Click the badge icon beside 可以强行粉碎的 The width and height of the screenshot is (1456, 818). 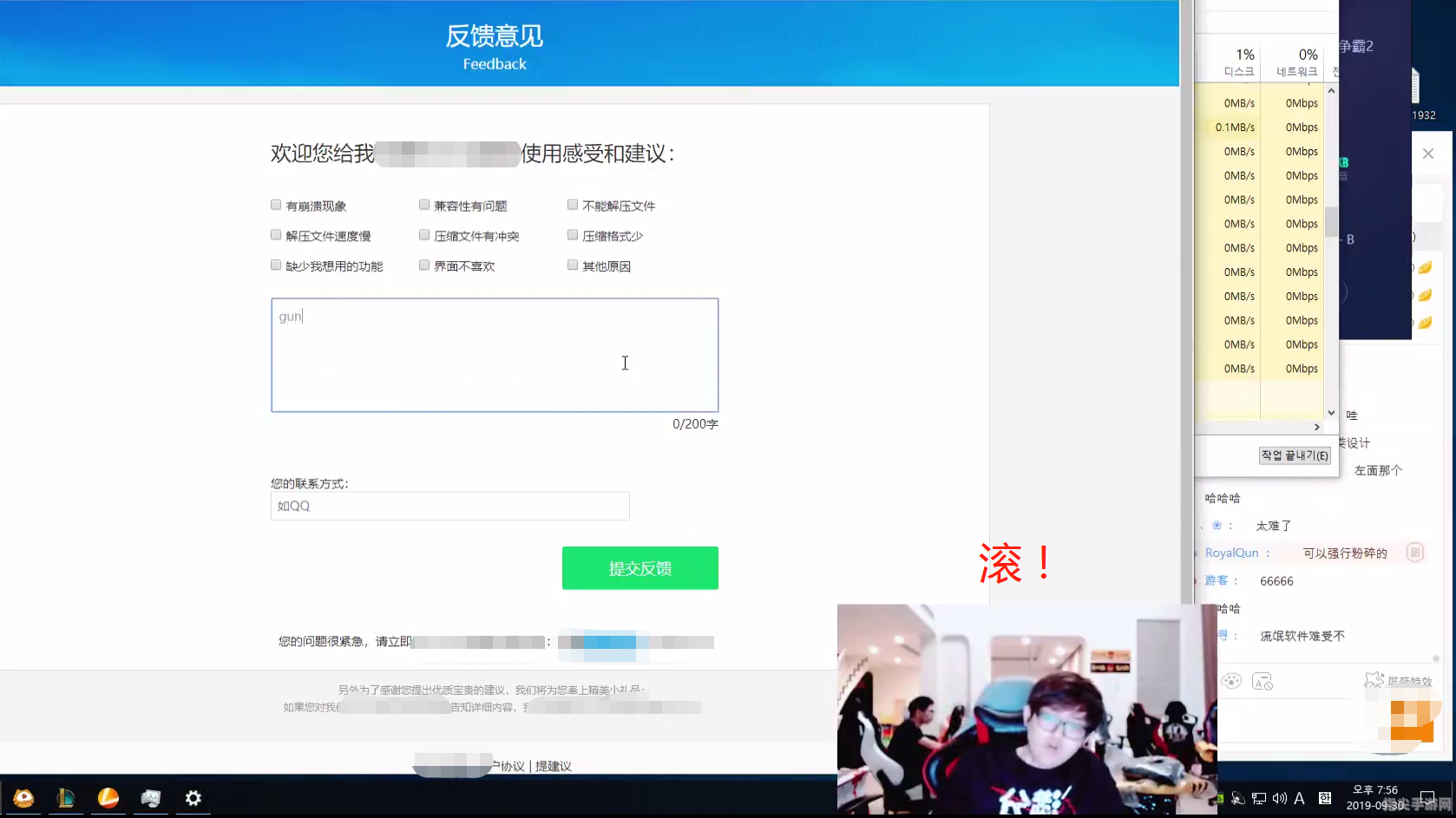(x=1414, y=553)
